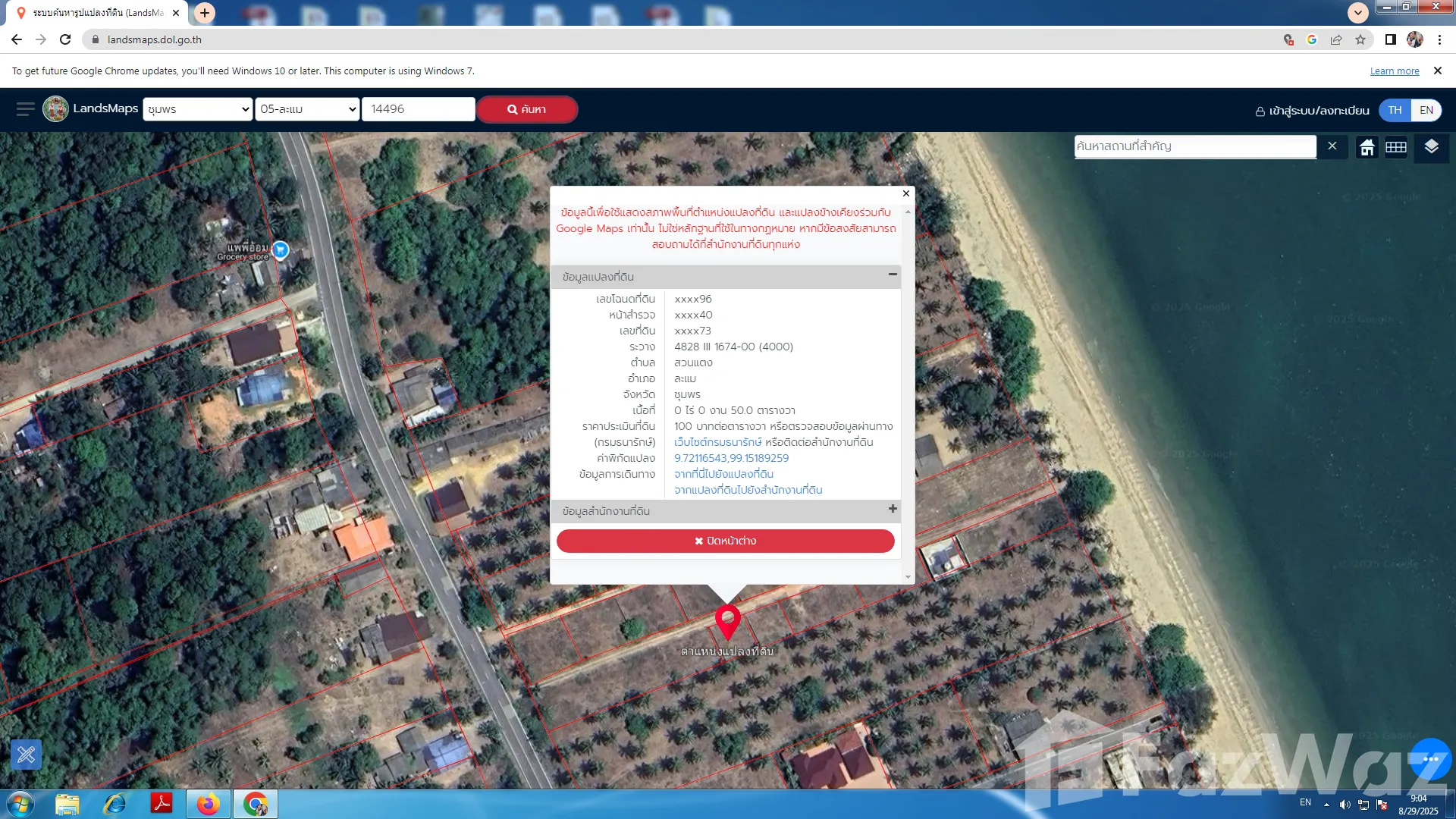This screenshot has width=1456, height=819.
Task: Click the red land parcel location pin
Action: tap(727, 621)
